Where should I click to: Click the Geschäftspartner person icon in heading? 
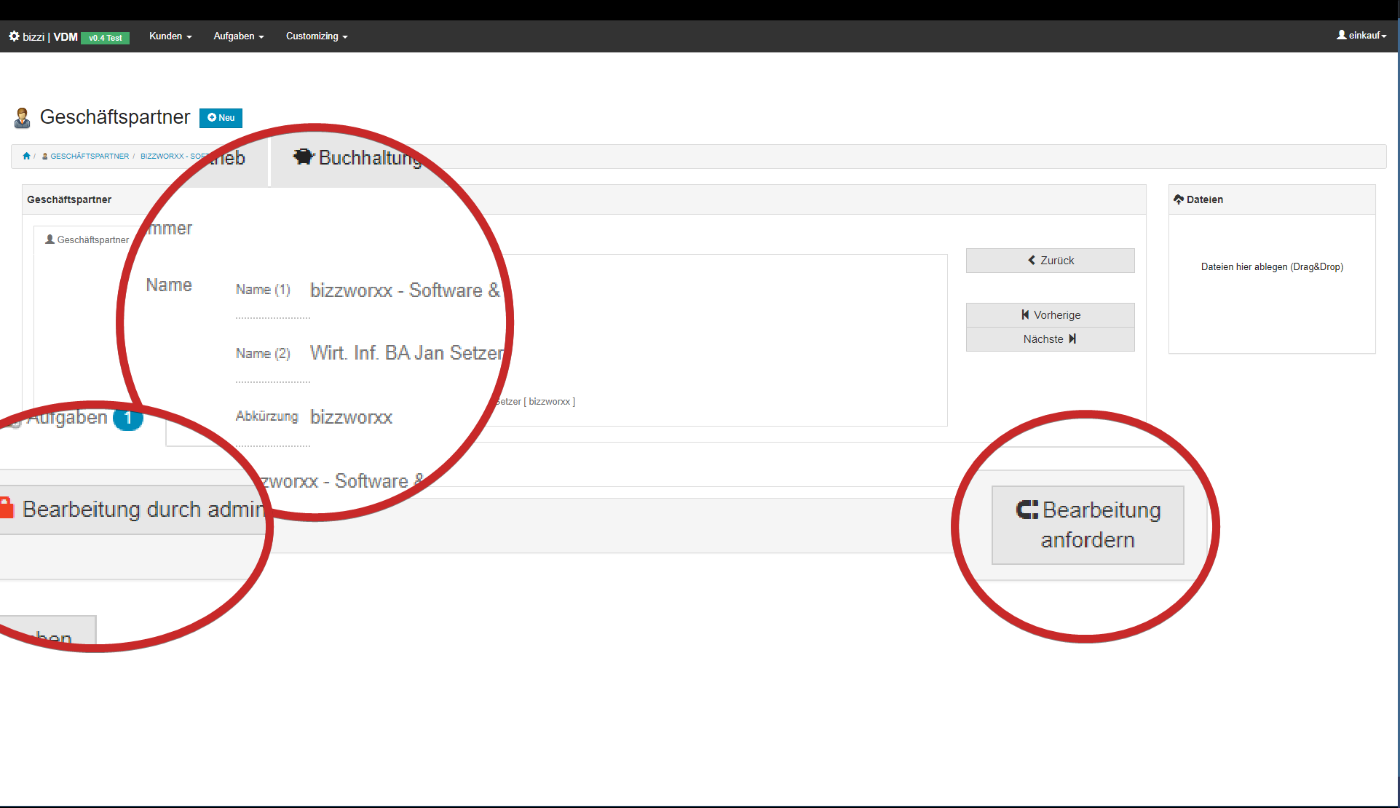(22, 118)
